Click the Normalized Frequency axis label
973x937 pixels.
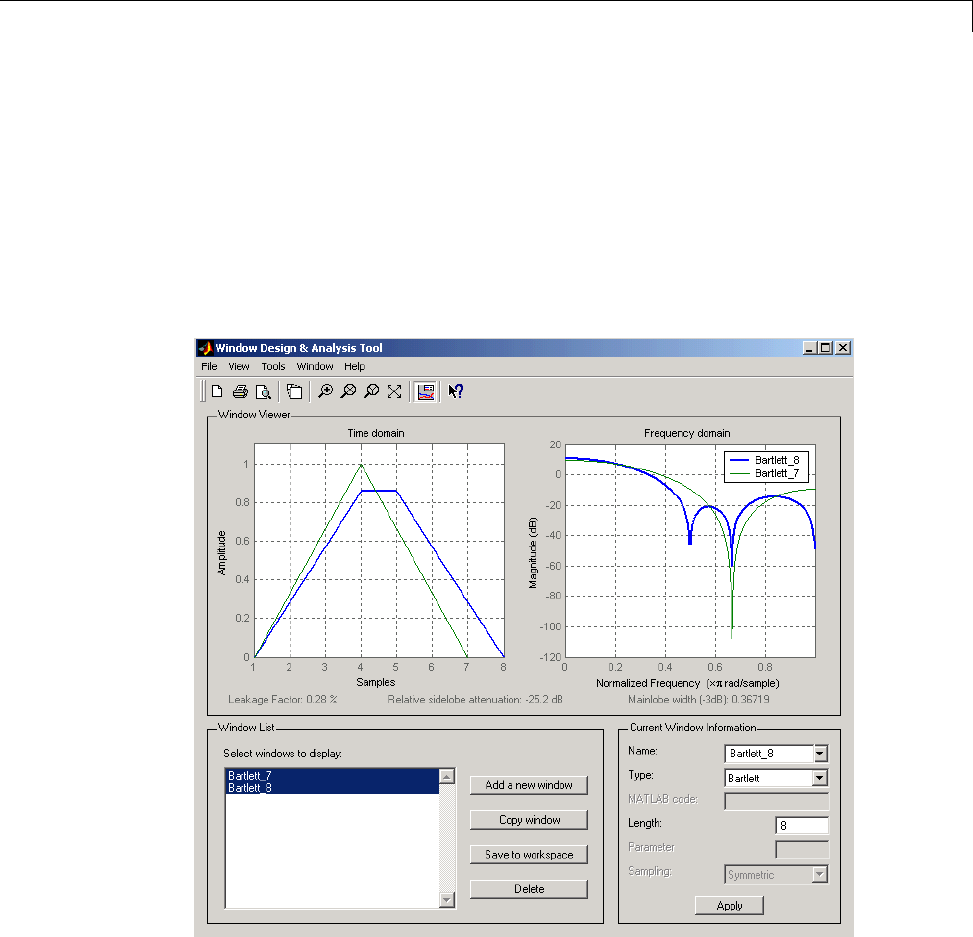(x=688, y=683)
